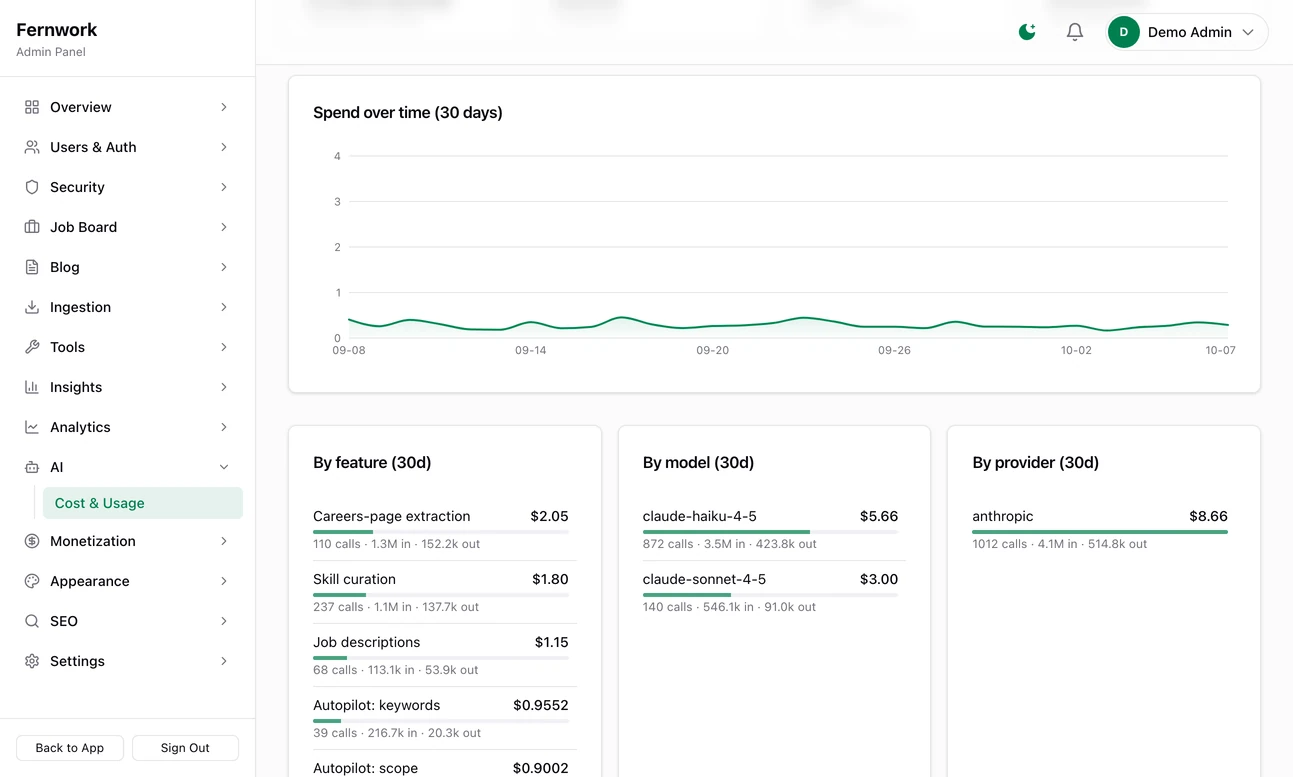The width and height of the screenshot is (1293, 777).
Task: Click the Careers-page extraction usage bar
Action: point(441,532)
